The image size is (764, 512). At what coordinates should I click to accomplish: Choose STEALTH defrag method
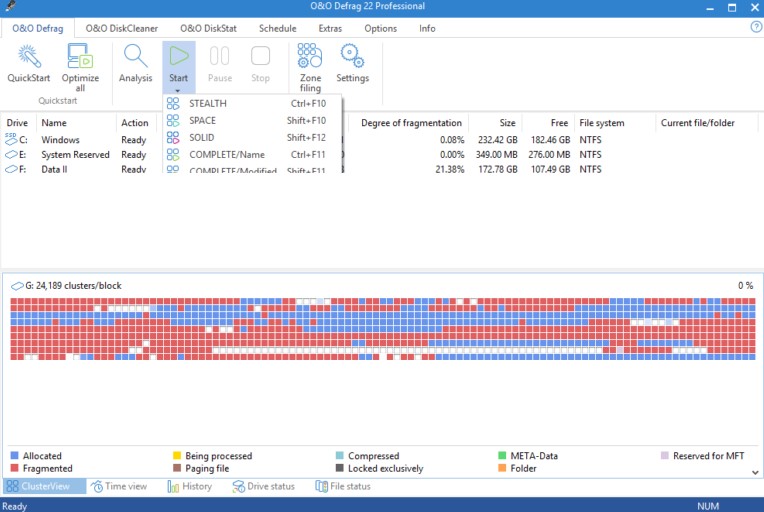pyautogui.click(x=253, y=103)
